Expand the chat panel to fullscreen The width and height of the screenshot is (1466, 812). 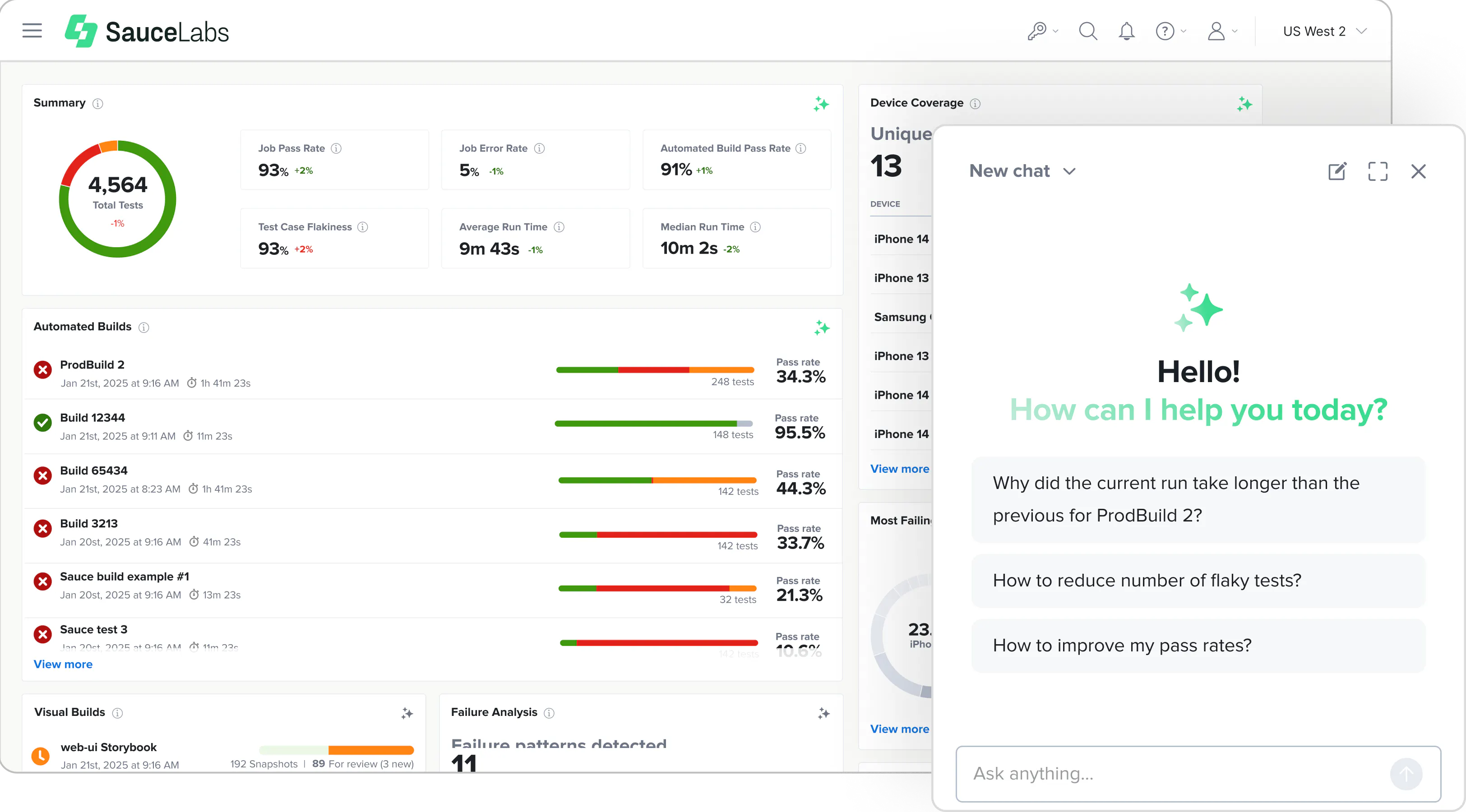click(x=1377, y=171)
